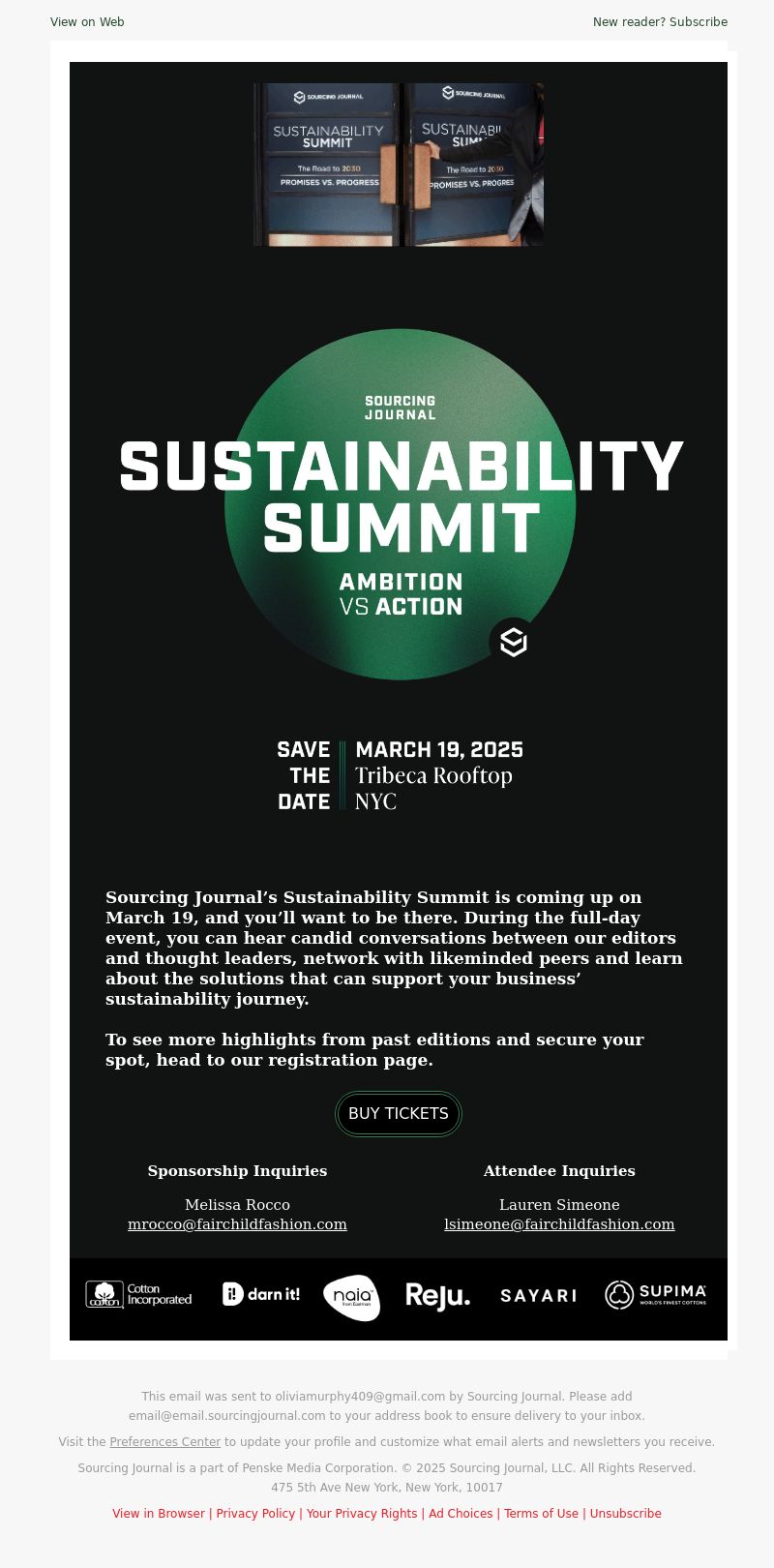Click the Sourcing Journal hexagon badge icon
Viewport: 774px width, 1568px height.
pos(513,641)
